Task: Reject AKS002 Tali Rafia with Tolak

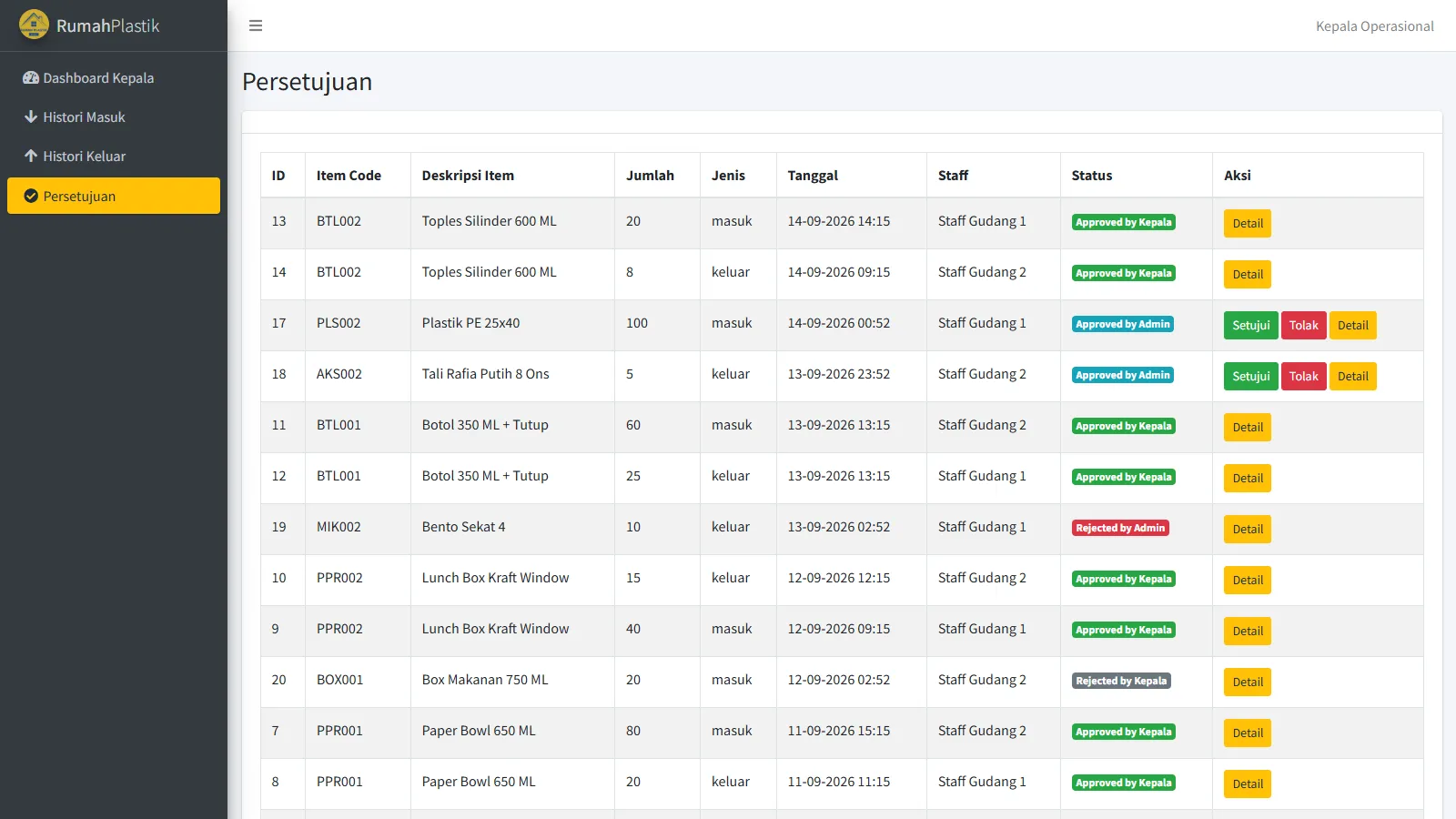Action: [1303, 376]
